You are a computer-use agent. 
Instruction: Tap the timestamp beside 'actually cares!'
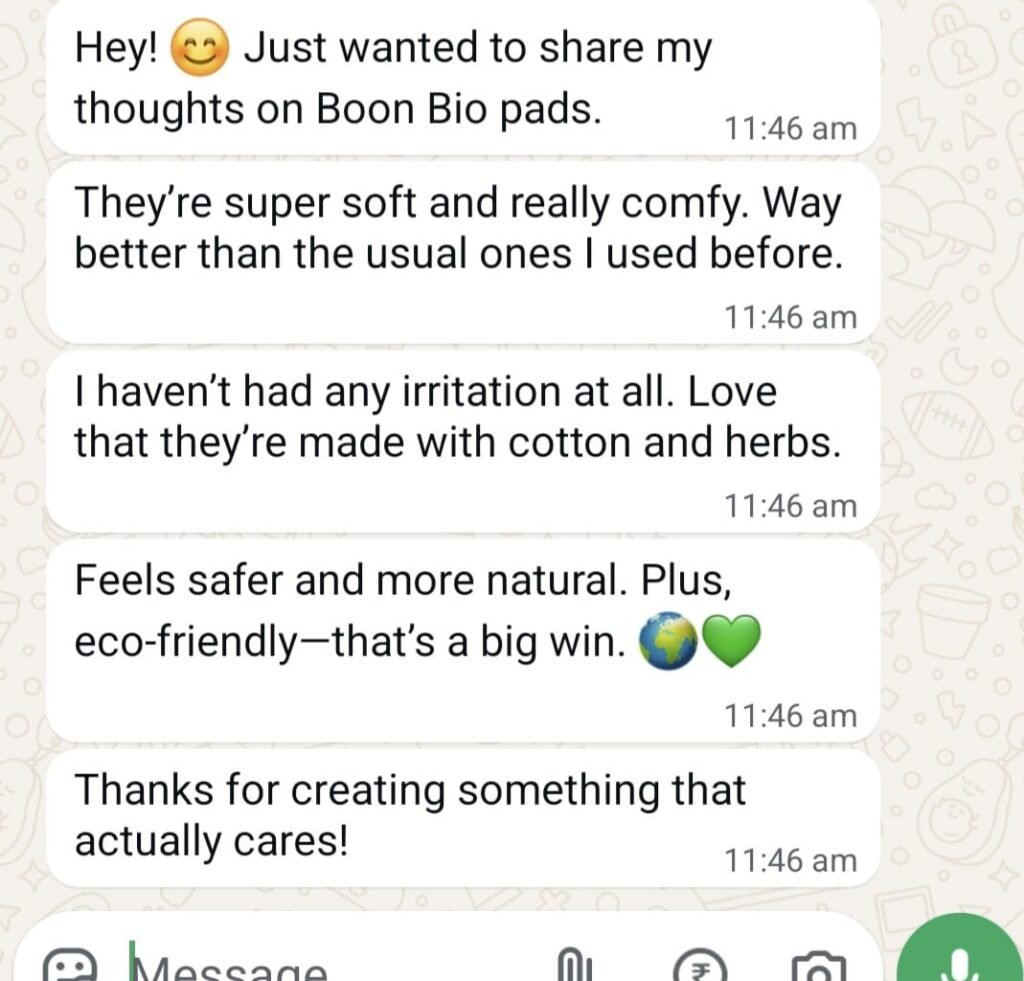[790, 860]
